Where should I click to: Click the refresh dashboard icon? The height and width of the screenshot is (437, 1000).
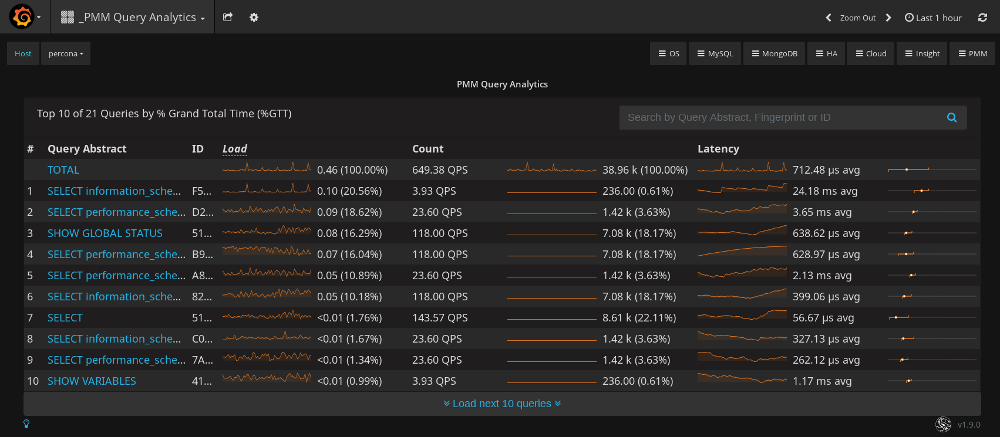(982, 17)
